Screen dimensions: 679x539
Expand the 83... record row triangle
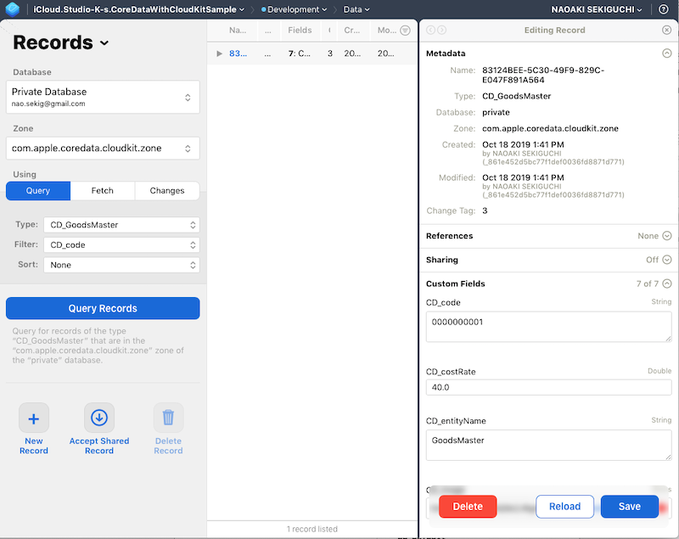pos(219,53)
